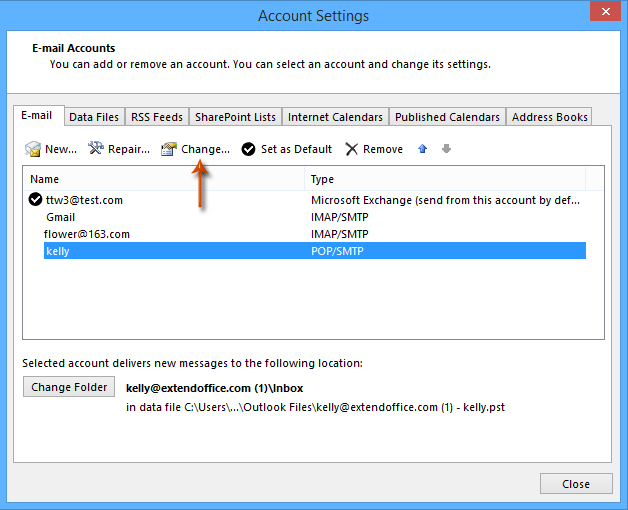Click the Close button at bottom

point(575,484)
